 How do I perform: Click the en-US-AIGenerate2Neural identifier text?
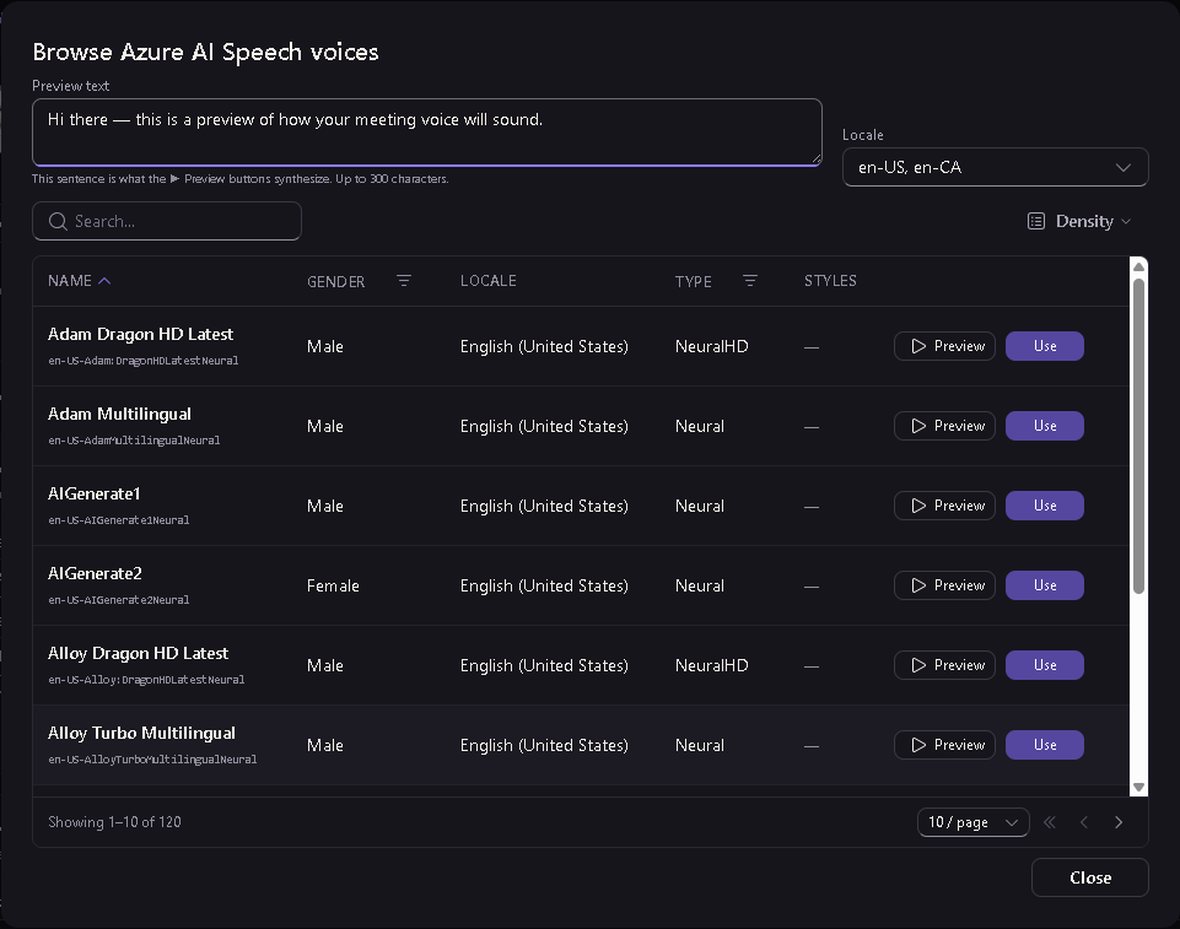click(119, 600)
